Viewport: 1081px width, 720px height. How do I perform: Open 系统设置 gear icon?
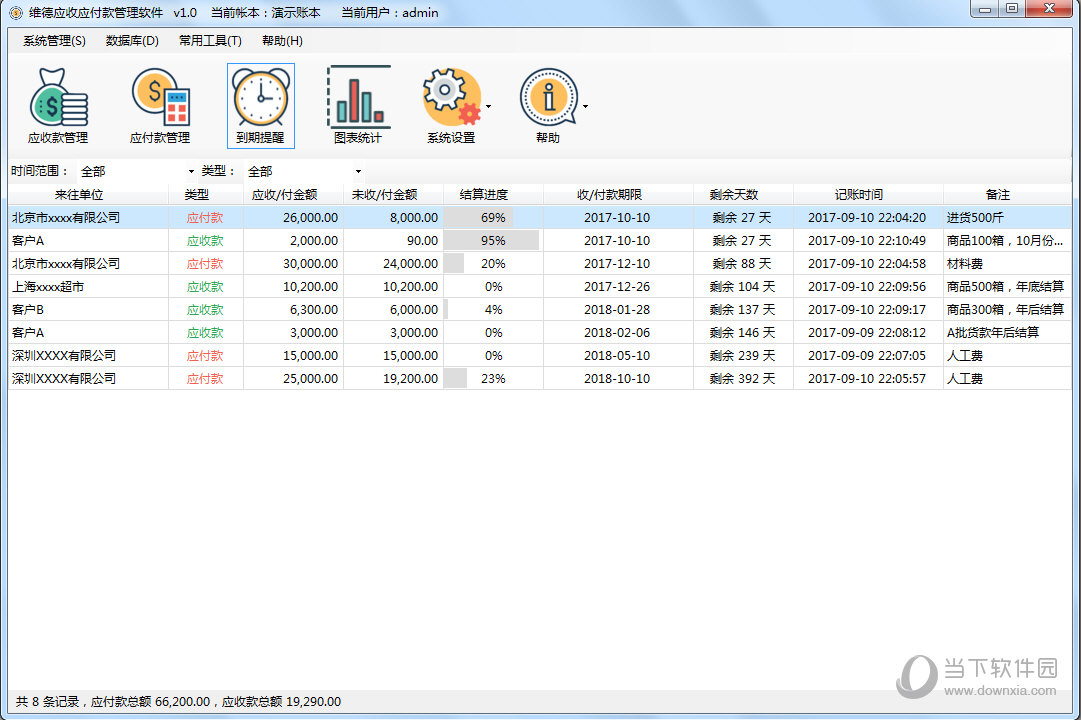click(x=450, y=98)
